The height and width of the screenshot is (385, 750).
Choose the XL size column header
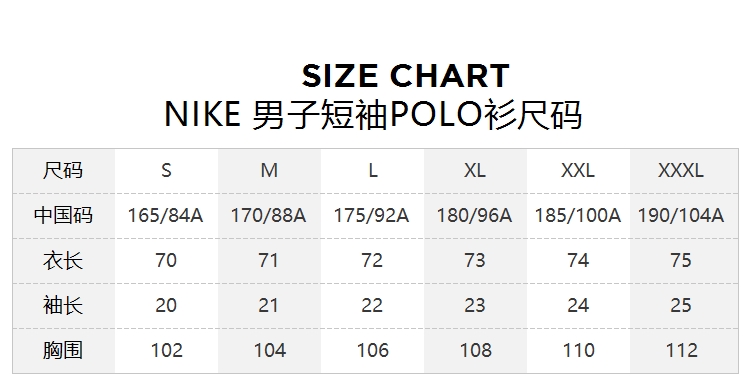[x=475, y=171]
